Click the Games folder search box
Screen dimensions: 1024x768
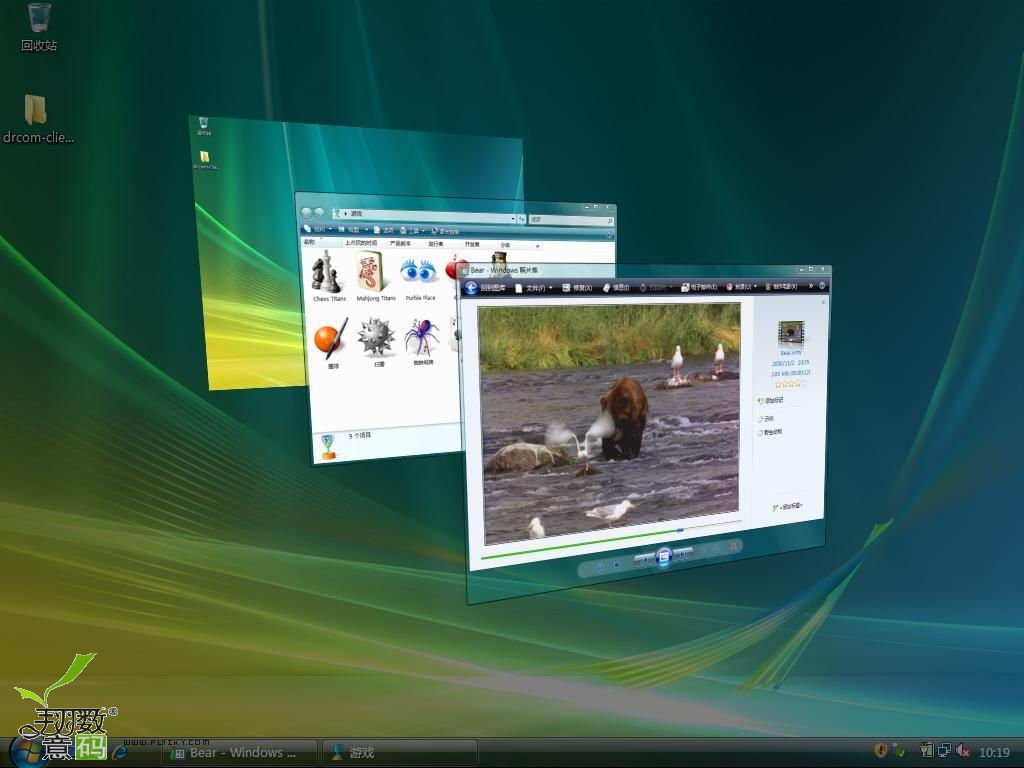point(568,220)
